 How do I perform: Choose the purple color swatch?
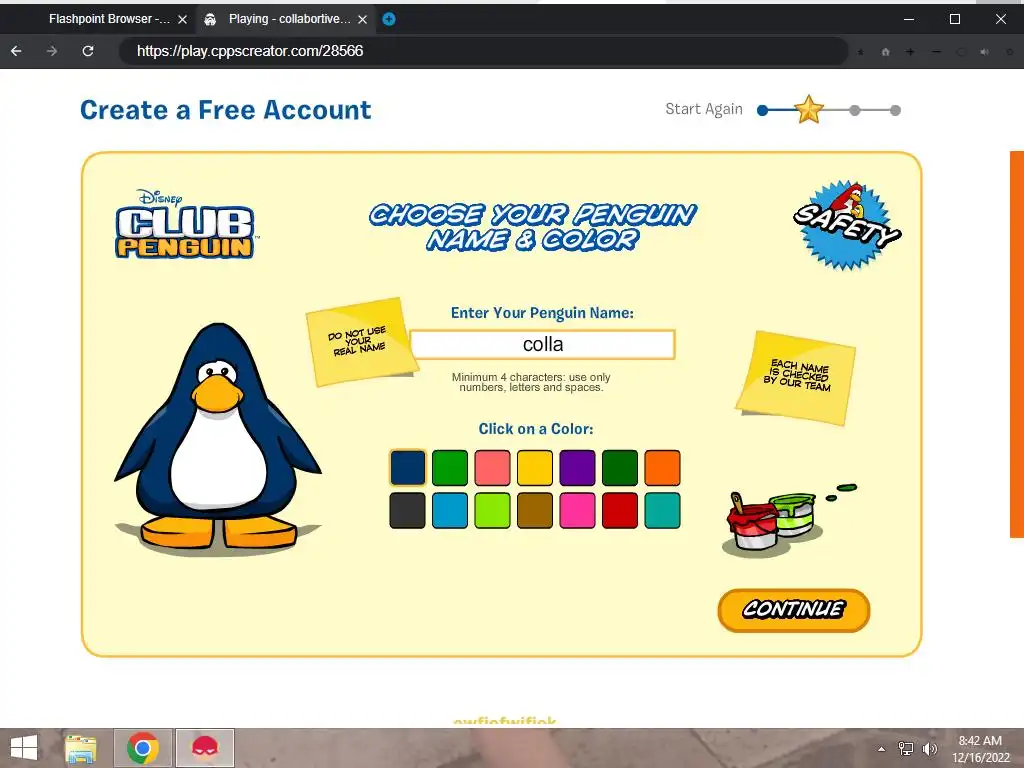[x=577, y=468]
